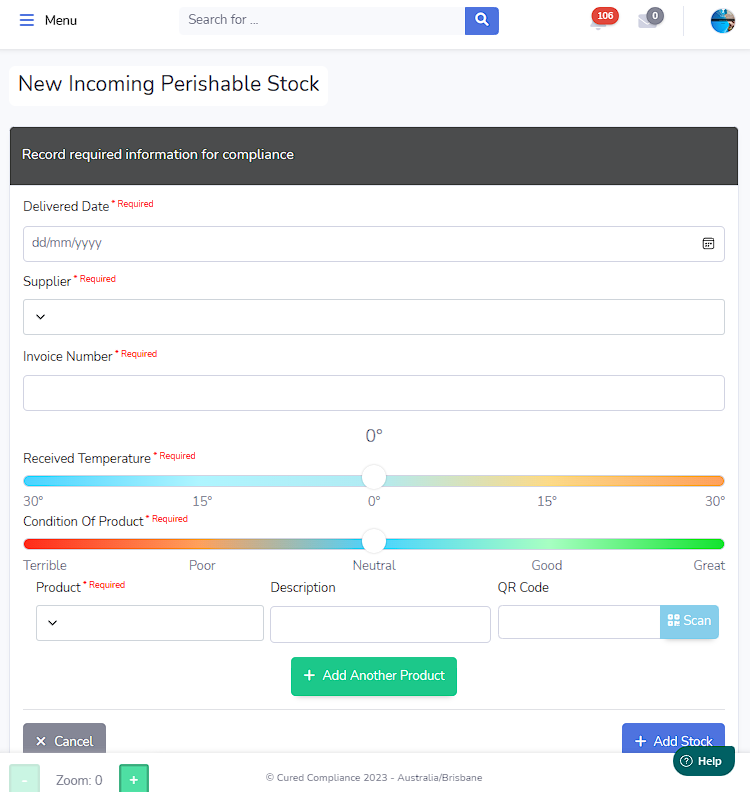The image size is (750, 792).
Task: Click Add Another Product button
Action: 373,676
